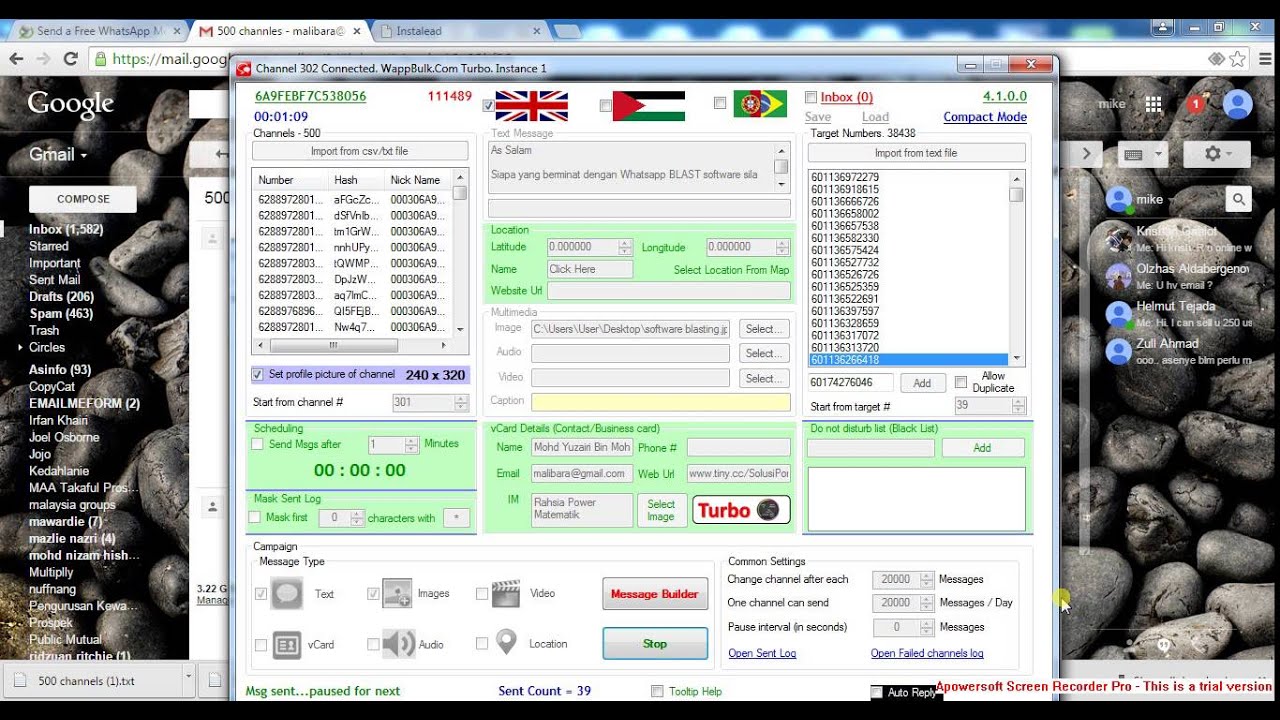This screenshot has height=720, width=1280.
Task: Click Import from text file button
Action: point(916,153)
